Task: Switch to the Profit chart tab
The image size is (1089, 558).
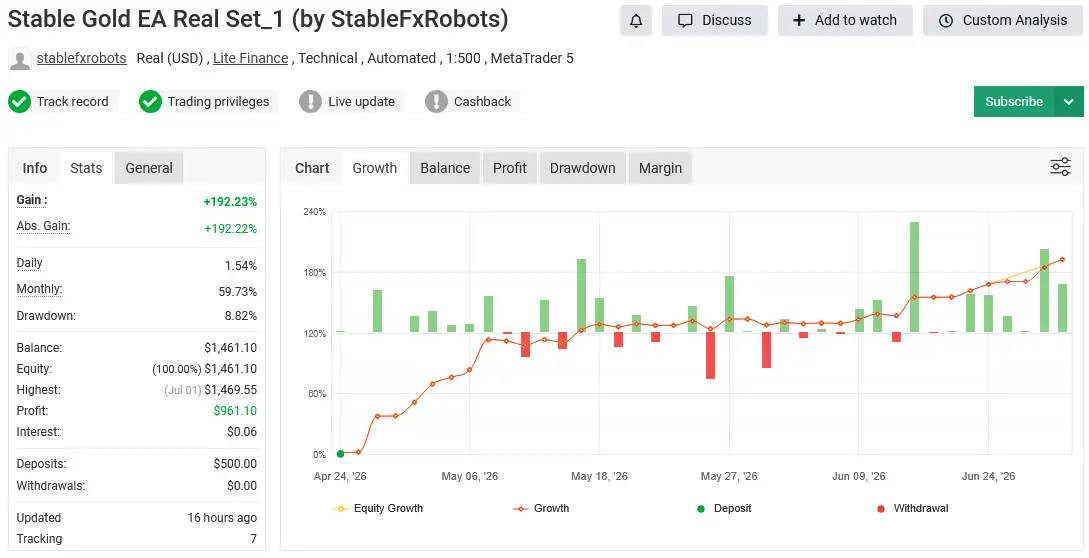Action: 510,168
